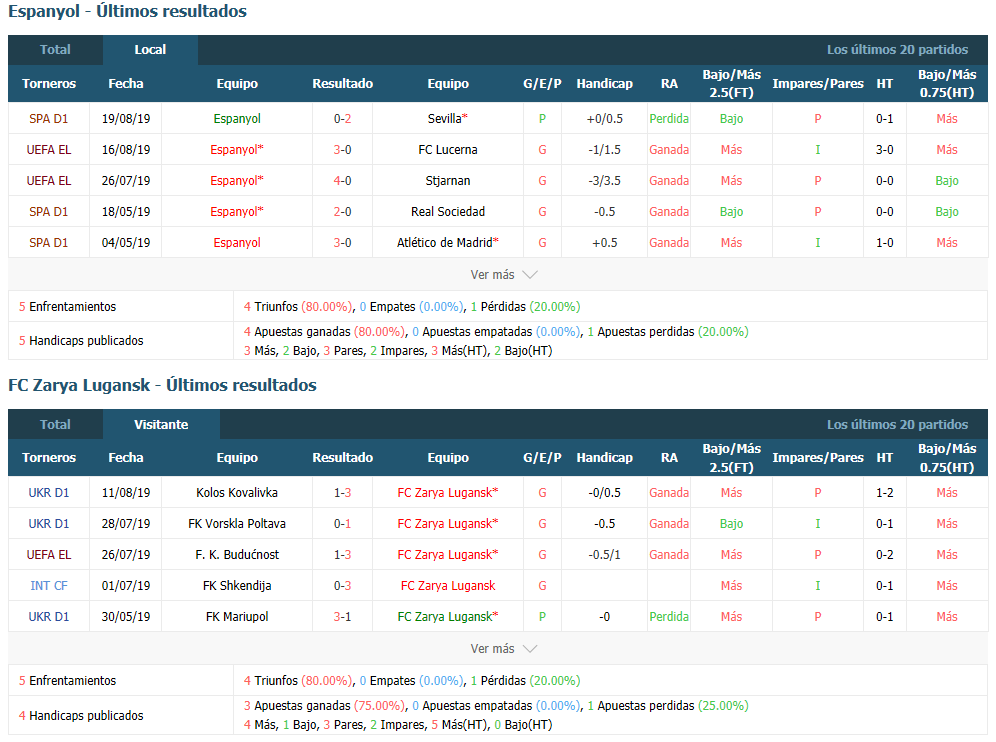
Task: Click FC Zarya Lugansk in the FK Shkendija row
Action: point(448,586)
